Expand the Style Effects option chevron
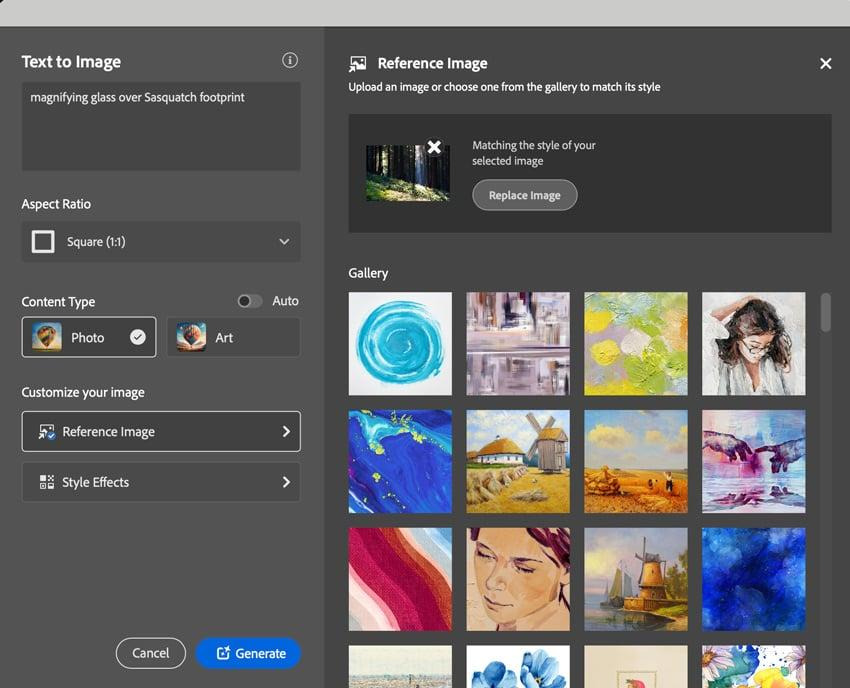This screenshot has width=850, height=688. coord(286,482)
